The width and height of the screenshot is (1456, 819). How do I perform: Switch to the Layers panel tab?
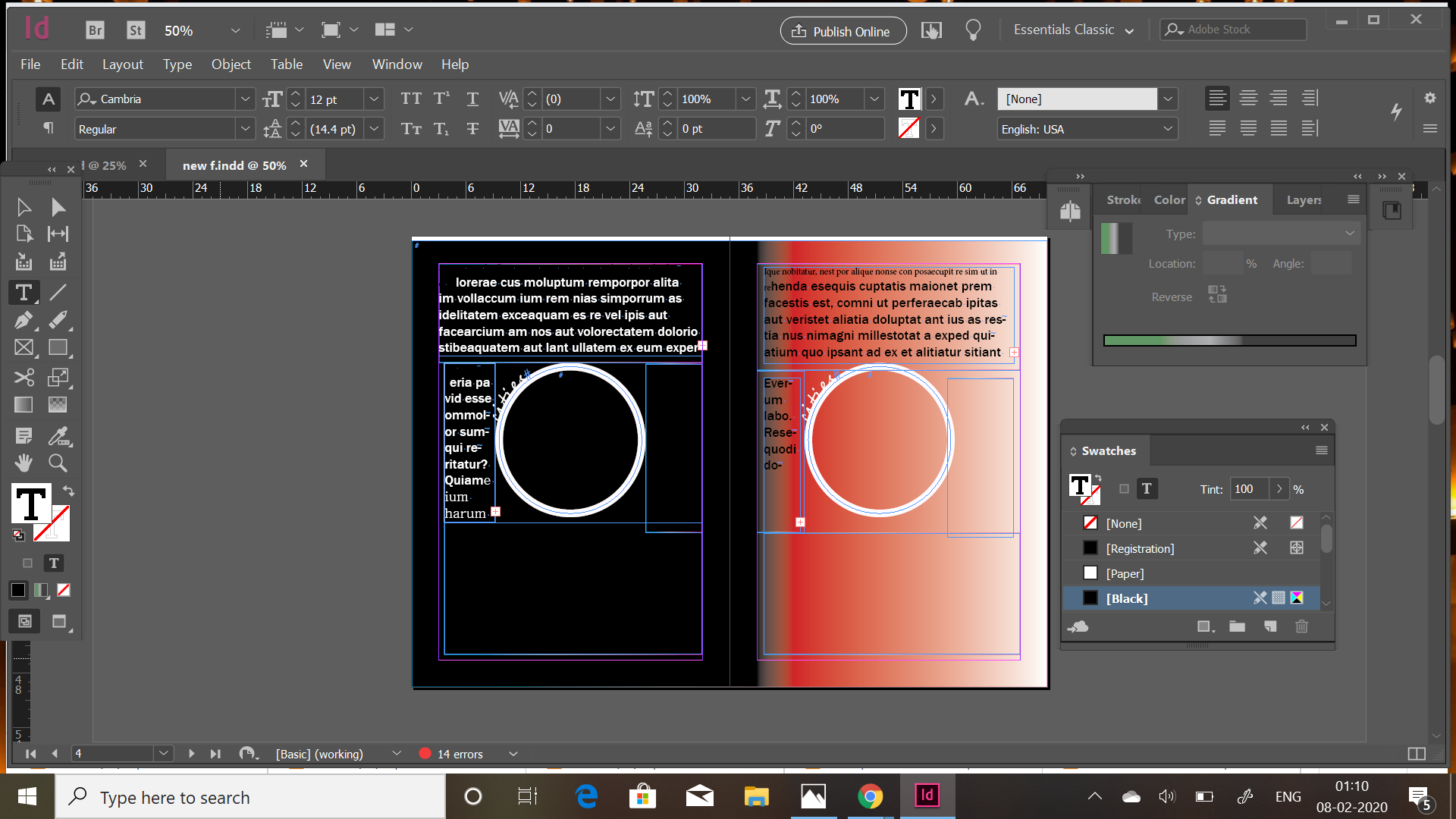pos(1304,200)
